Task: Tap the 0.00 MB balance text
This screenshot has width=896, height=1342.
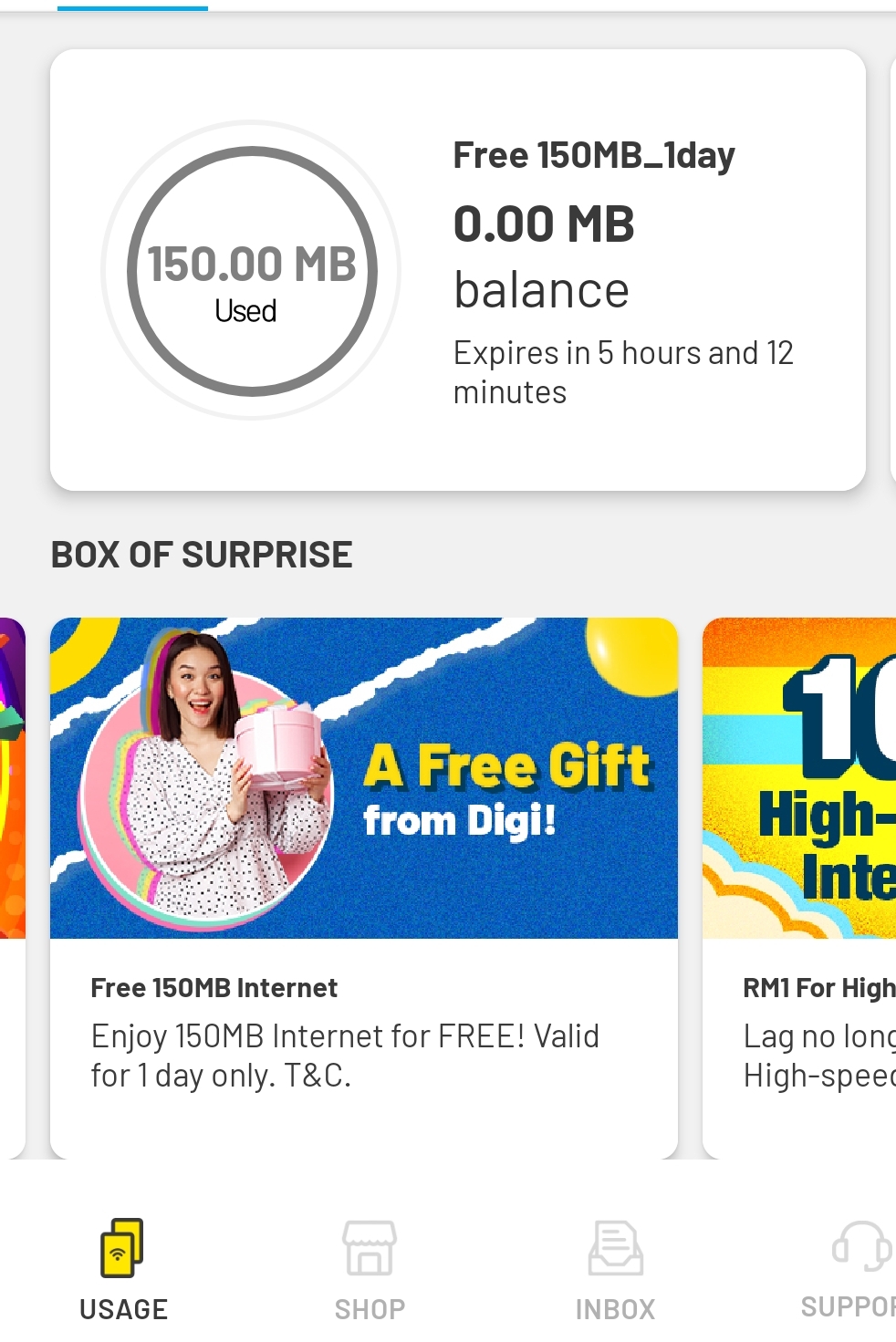Action: [x=544, y=256]
